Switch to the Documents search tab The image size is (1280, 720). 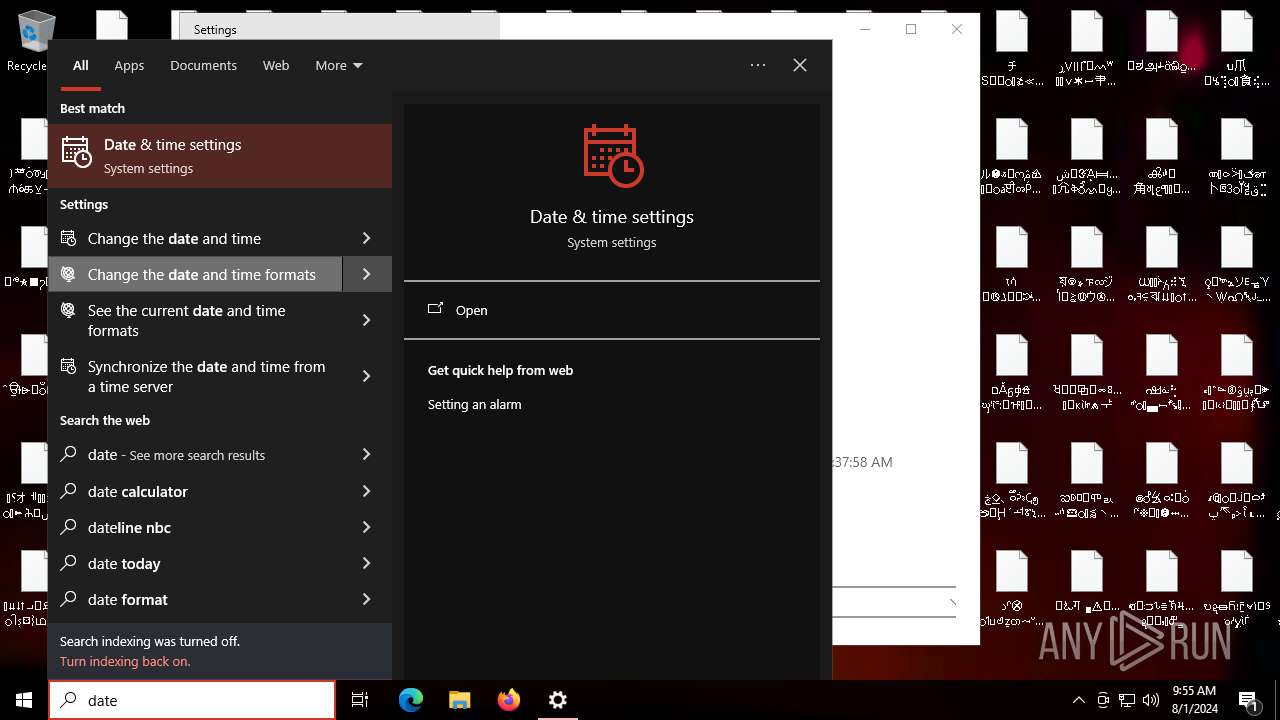click(203, 65)
